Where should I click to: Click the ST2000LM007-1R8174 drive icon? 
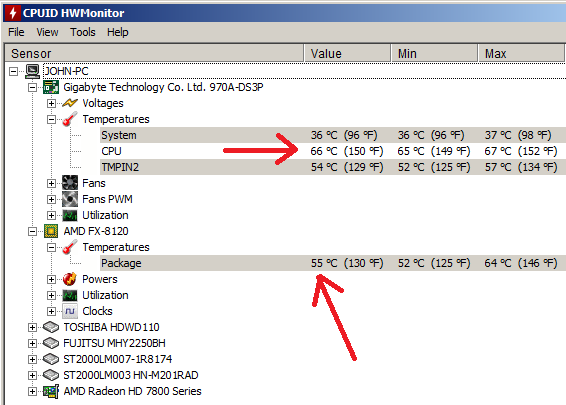coord(51,359)
